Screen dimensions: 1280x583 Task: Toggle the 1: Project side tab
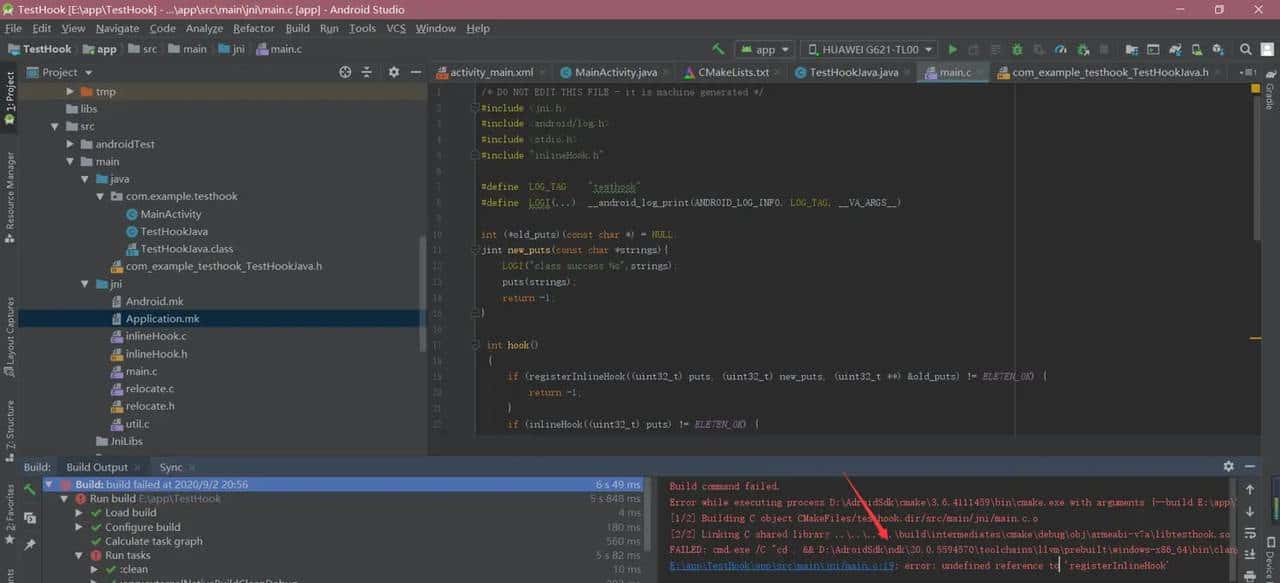pyautogui.click(x=10, y=98)
